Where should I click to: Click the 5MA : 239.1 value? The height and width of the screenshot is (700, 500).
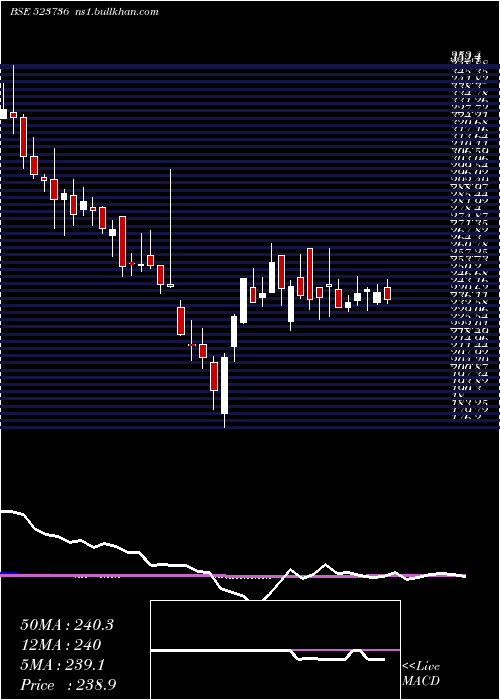tap(62, 665)
